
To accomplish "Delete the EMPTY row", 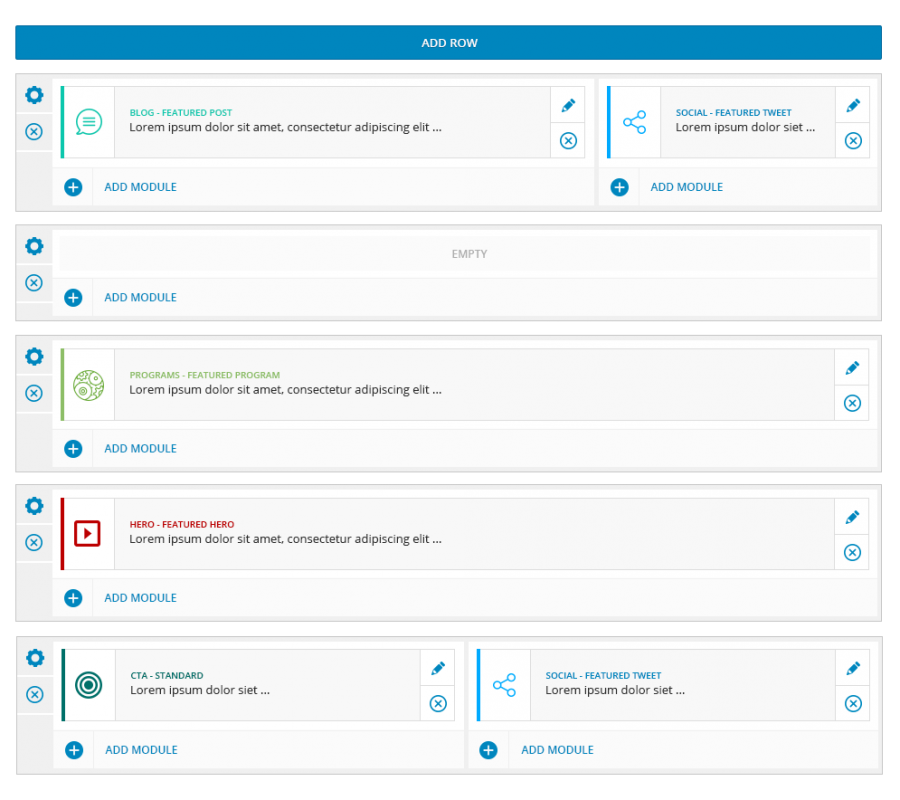I will point(34,282).
